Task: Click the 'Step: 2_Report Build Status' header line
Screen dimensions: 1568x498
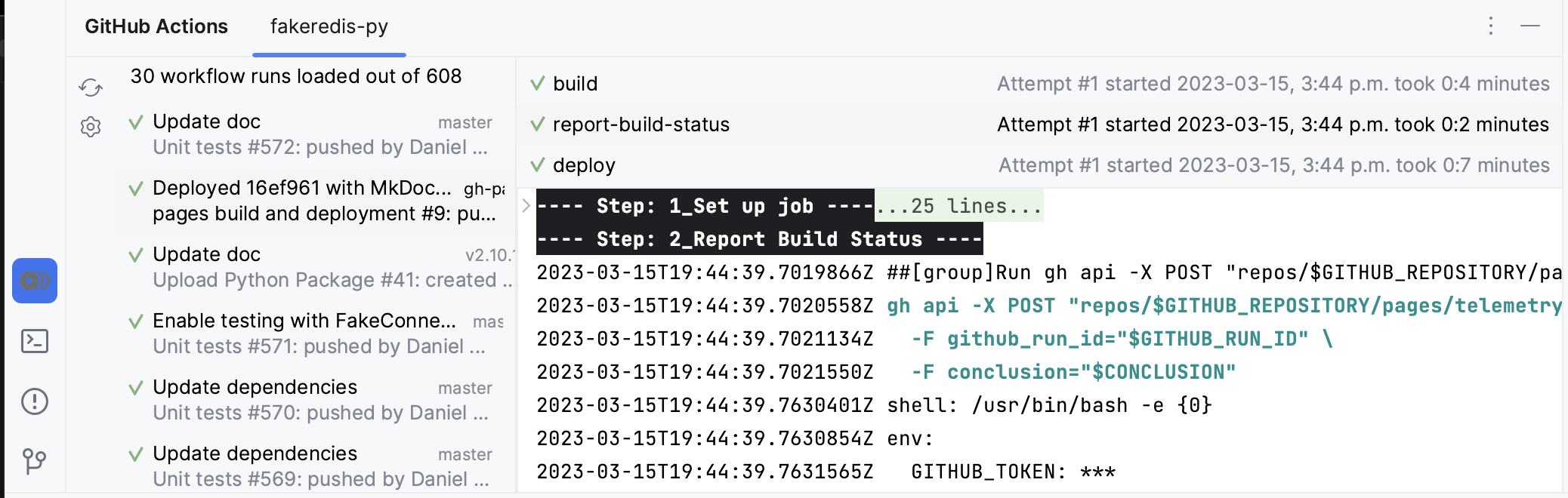Action: click(x=759, y=239)
